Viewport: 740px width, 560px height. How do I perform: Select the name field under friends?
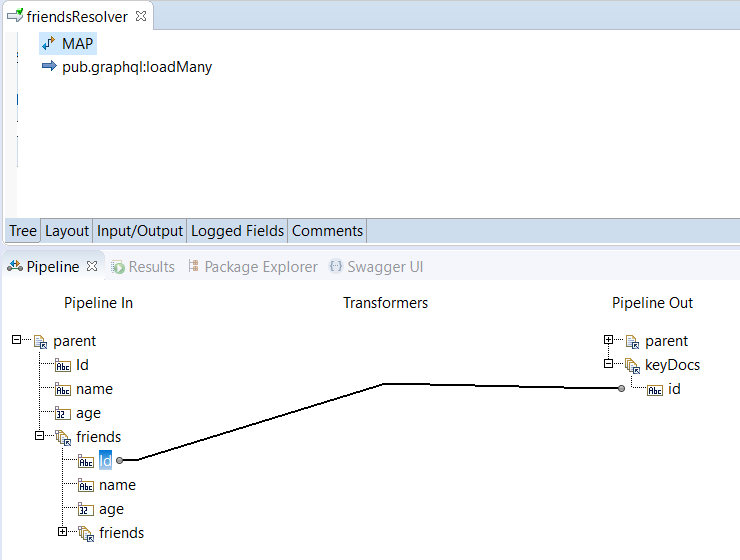pos(117,485)
